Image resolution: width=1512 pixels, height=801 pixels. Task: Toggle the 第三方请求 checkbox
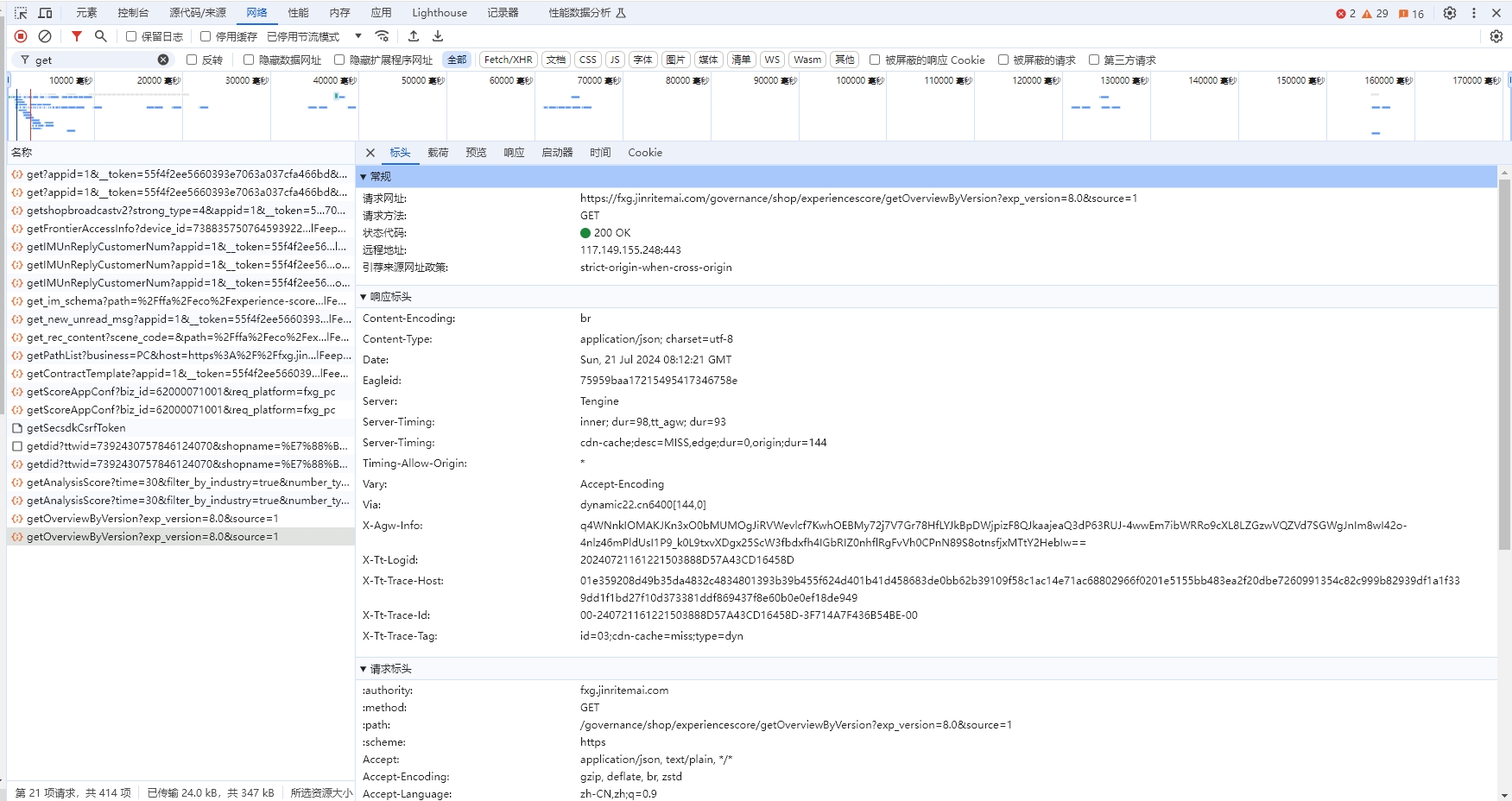click(1094, 60)
